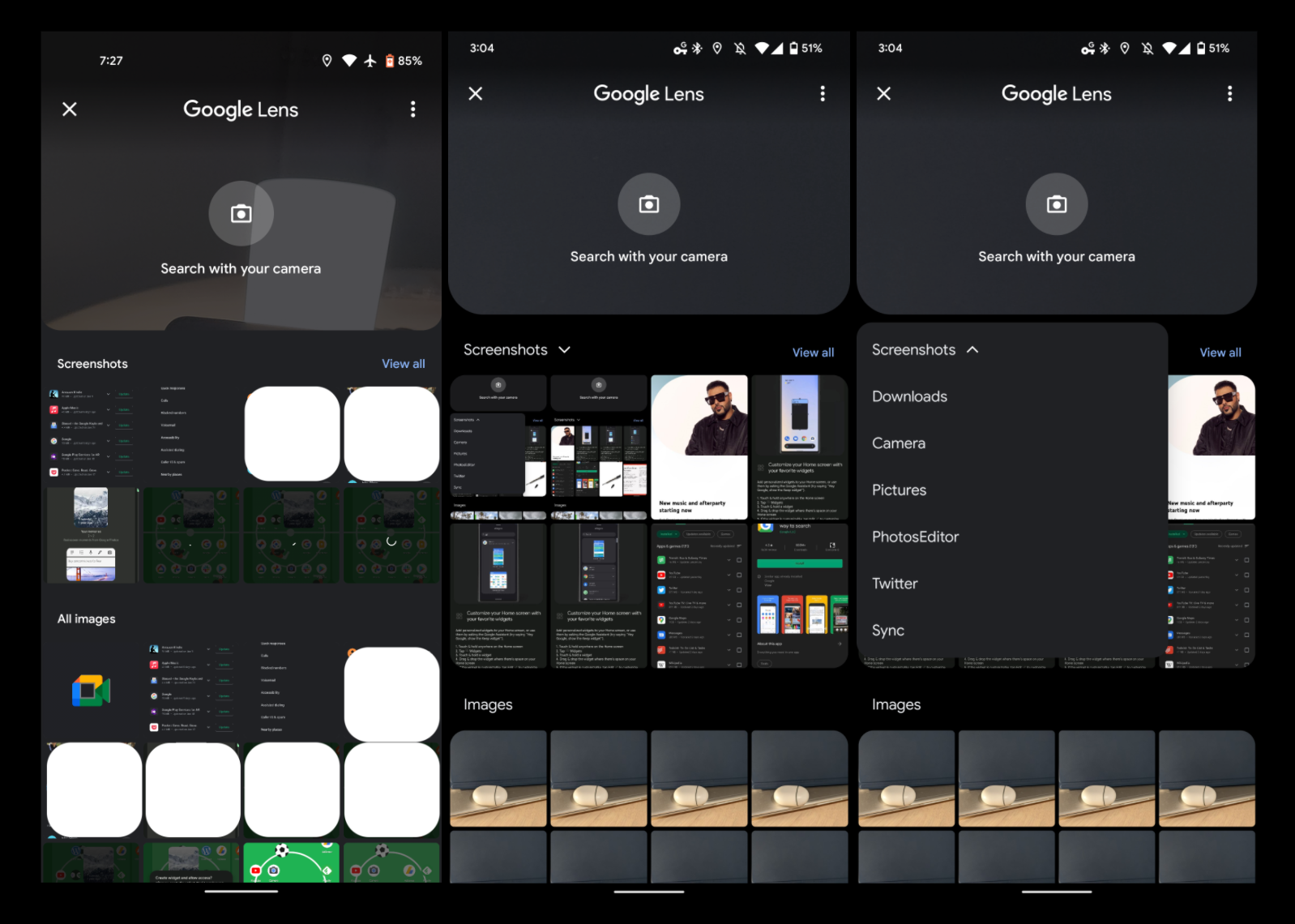Screen dimensions: 1295x924
Task: Tap 'Search with your camera' text in the left screen
Action: click(241, 268)
